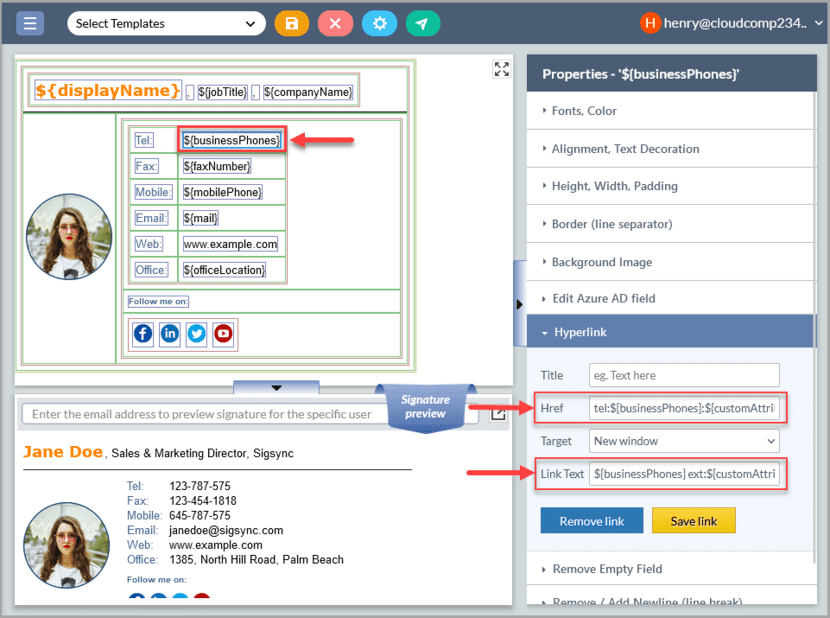Open the Select Templates dropdown
Viewport: 830px width, 618px height.
(x=166, y=23)
